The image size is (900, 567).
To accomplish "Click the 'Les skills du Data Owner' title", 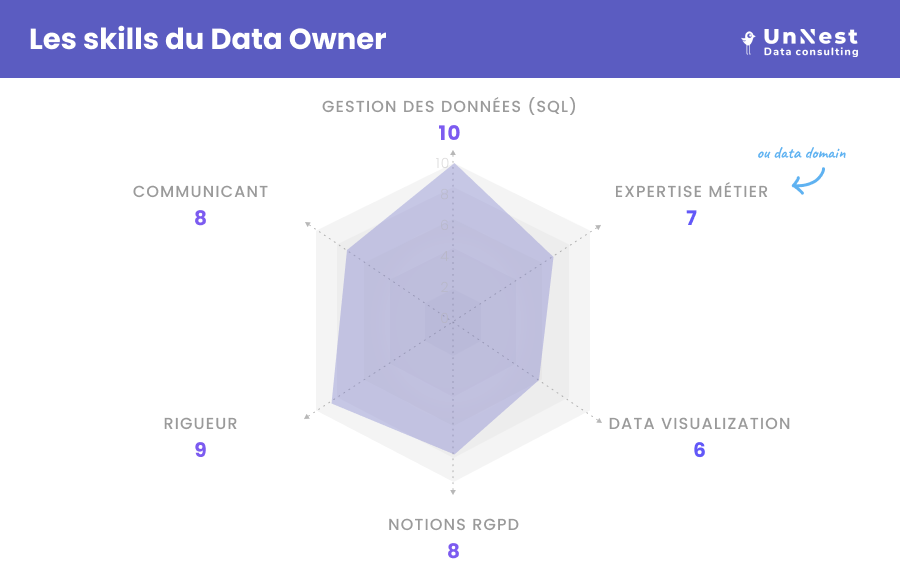I will pos(208,39).
